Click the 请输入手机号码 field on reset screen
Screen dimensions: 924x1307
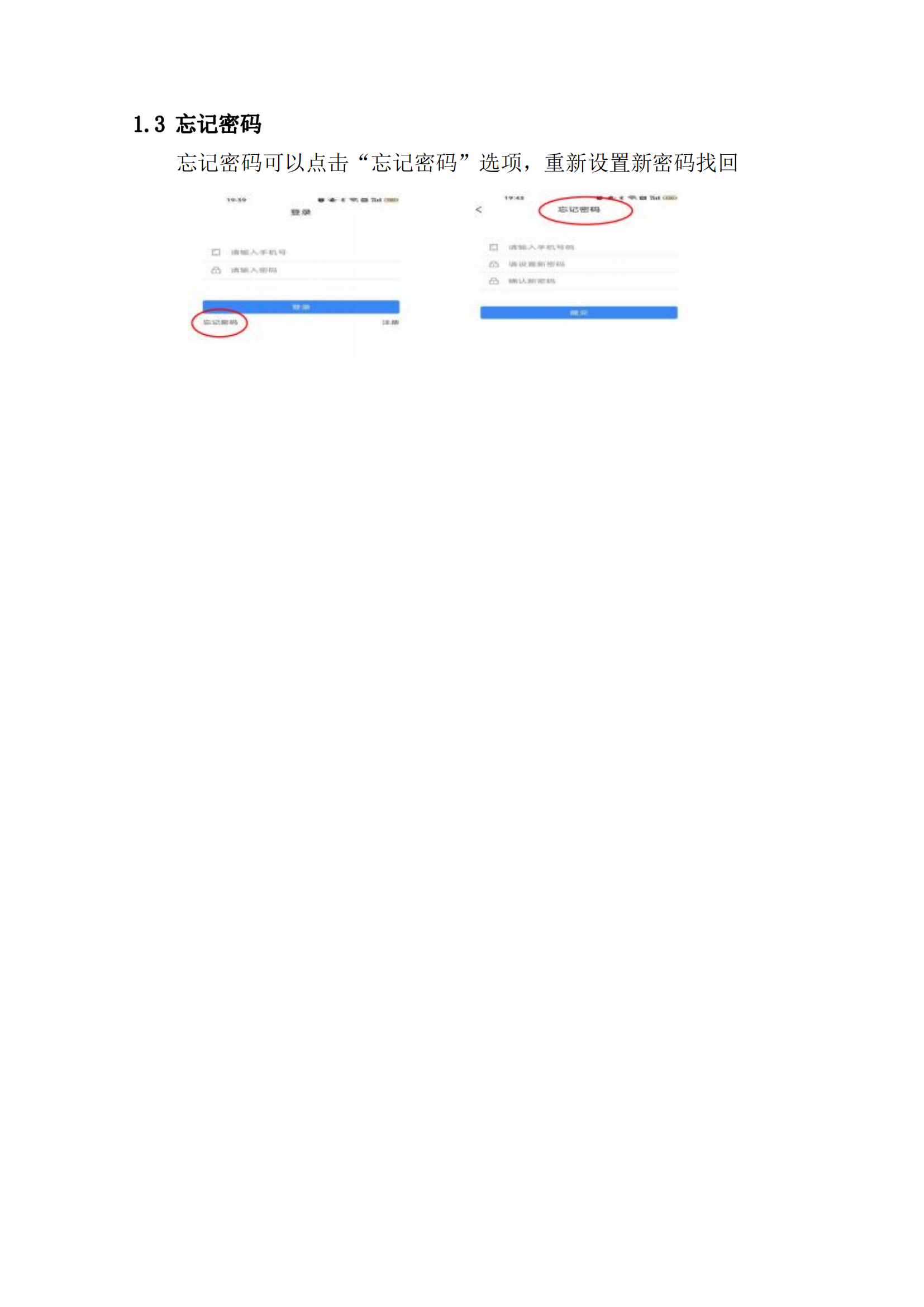(579, 247)
